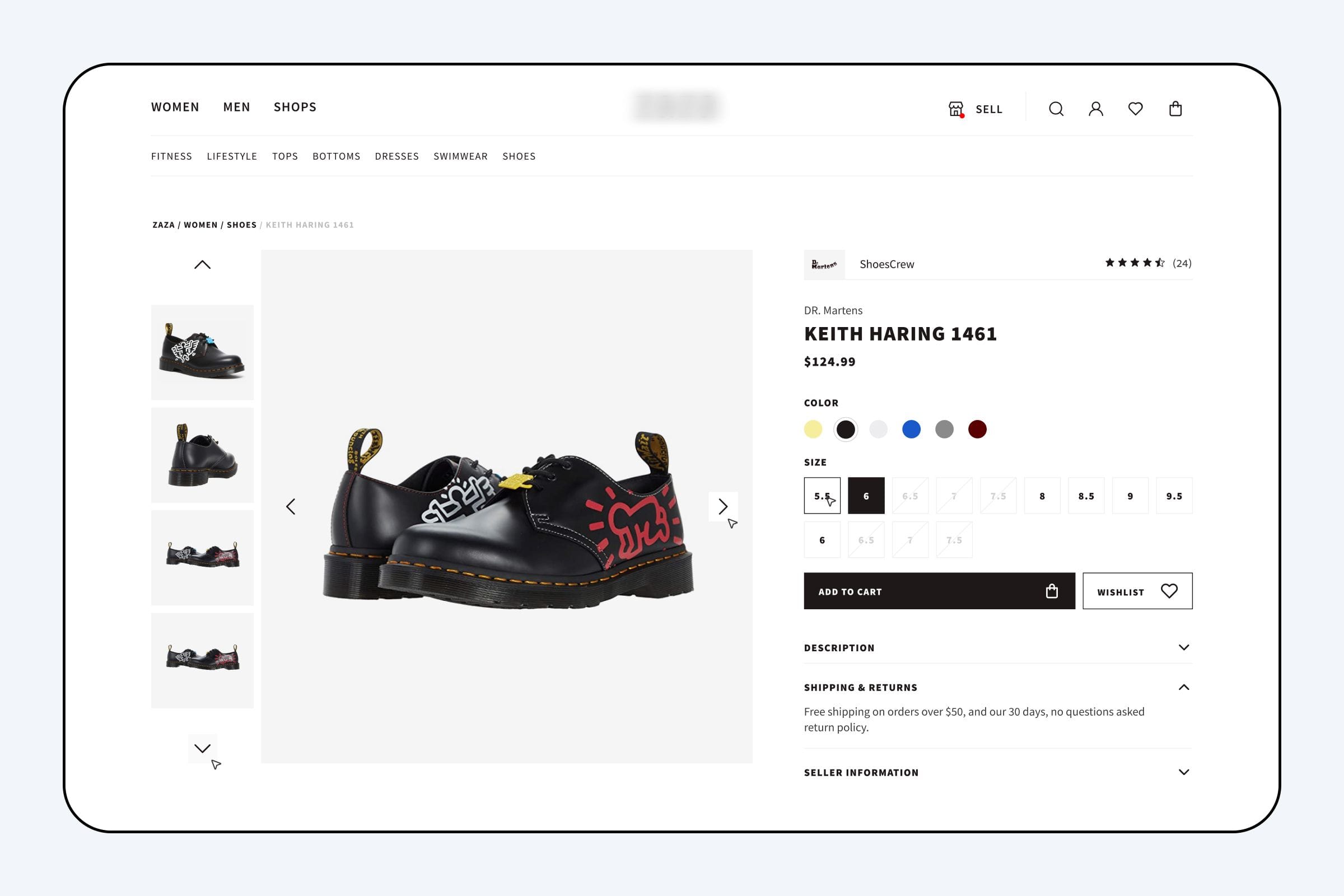1344x896 pixels.
Task: Expand the Description section
Action: point(998,647)
